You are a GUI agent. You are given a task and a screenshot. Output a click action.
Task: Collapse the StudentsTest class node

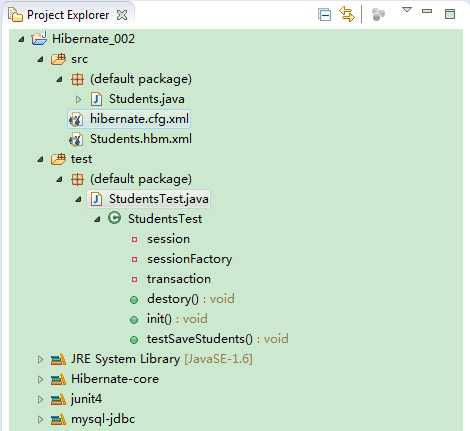[97, 219]
